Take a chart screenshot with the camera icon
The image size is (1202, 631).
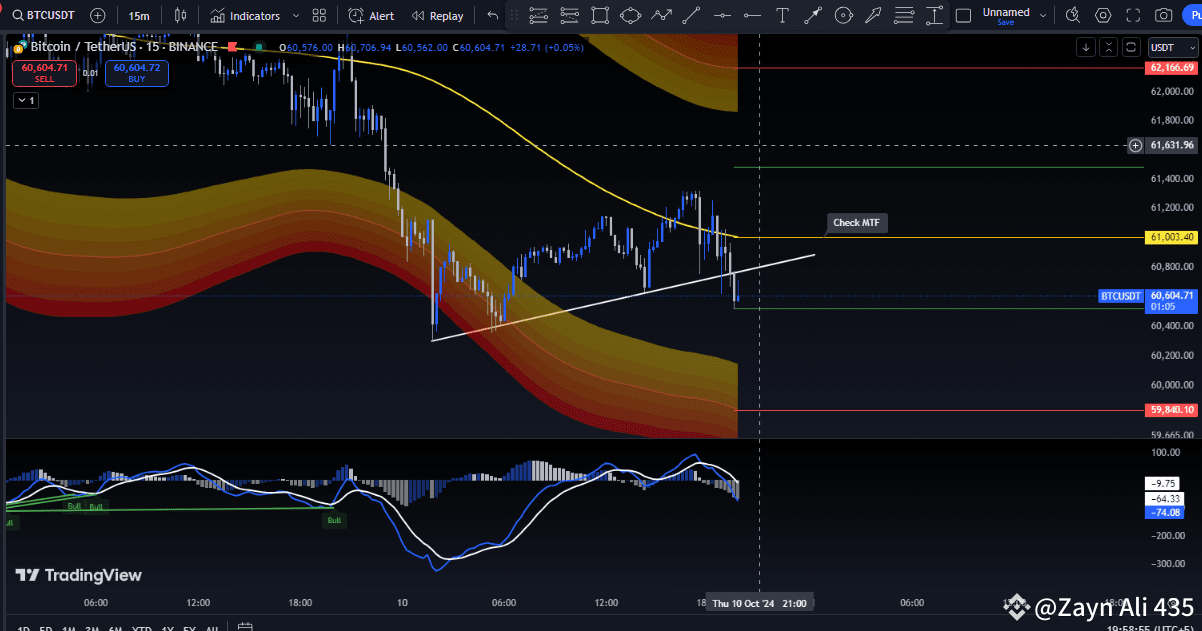pos(1162,15)
